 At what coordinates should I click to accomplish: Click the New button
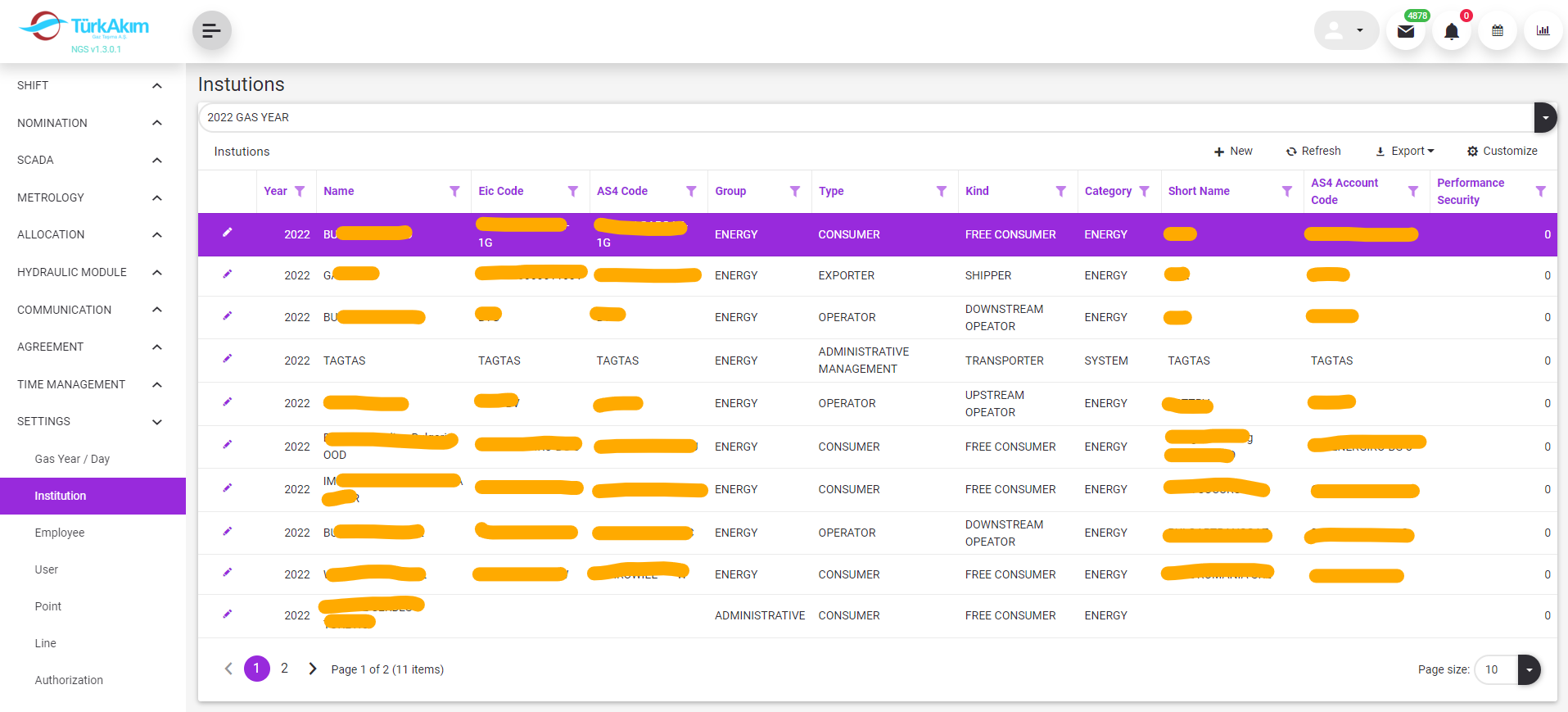click(x=1233, y=152)
